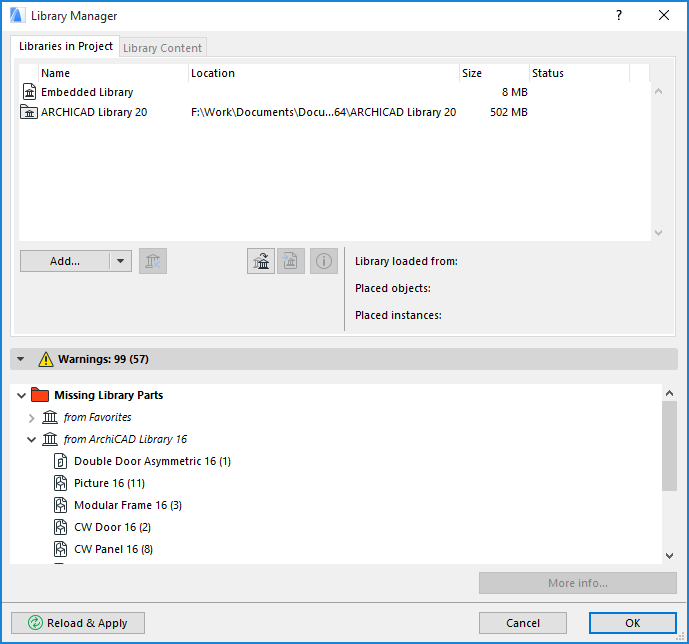Sort by the Size column header
Screen dimensions: 689x644
[494, 73]
